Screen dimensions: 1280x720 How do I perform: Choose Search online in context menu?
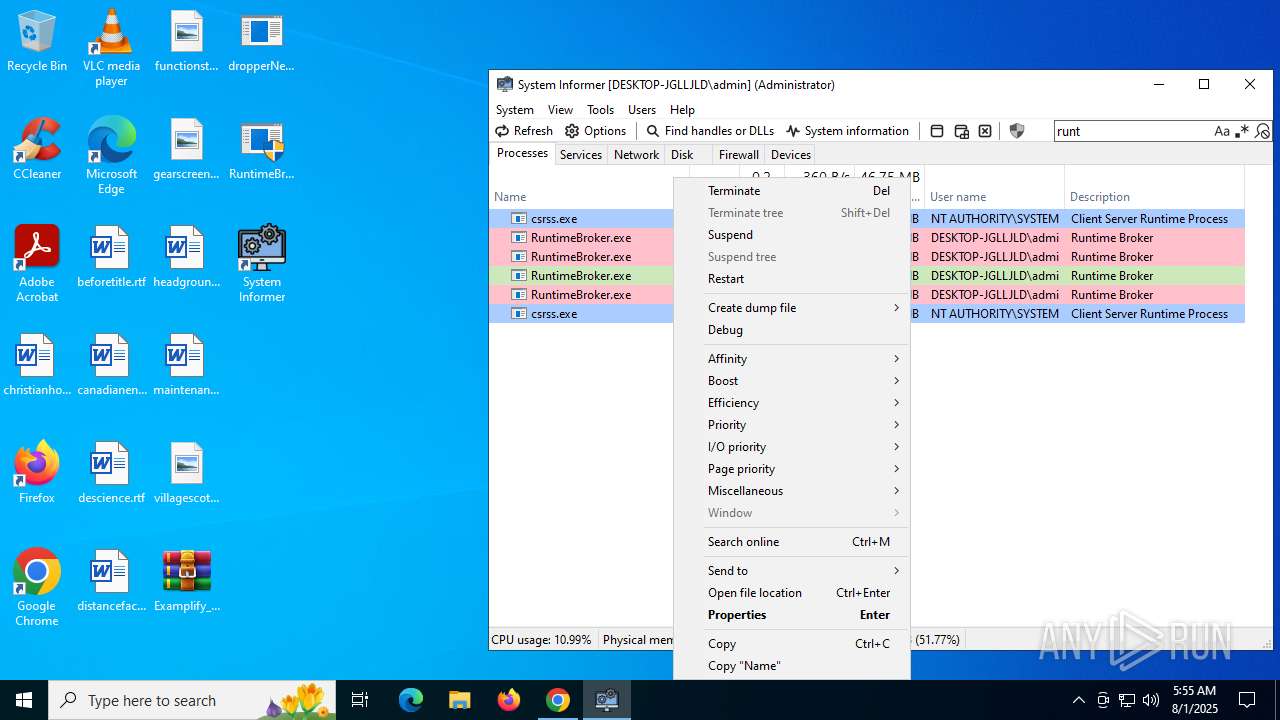pos(792,542)
